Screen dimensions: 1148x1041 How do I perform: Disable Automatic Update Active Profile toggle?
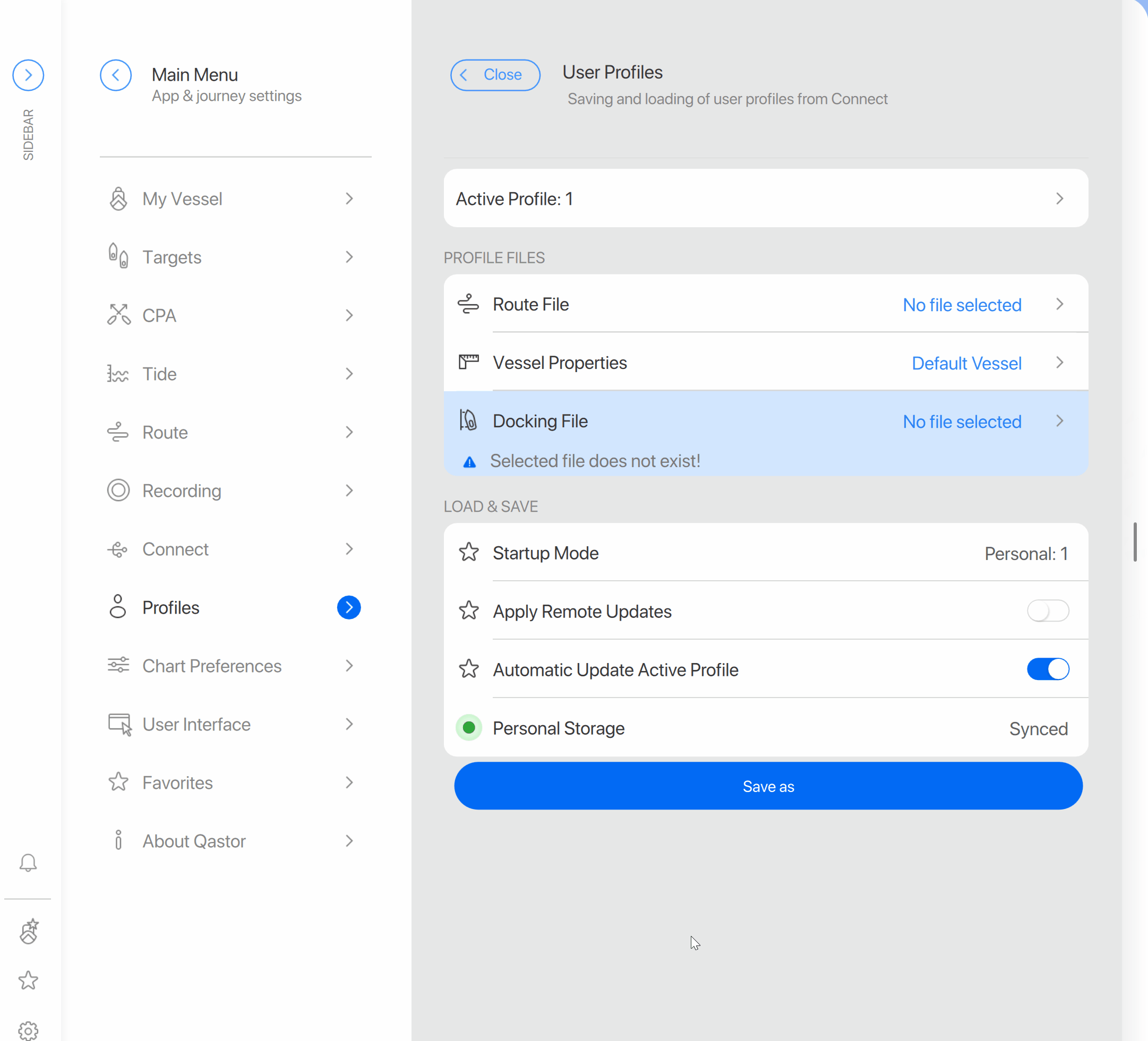[1047, 669]
